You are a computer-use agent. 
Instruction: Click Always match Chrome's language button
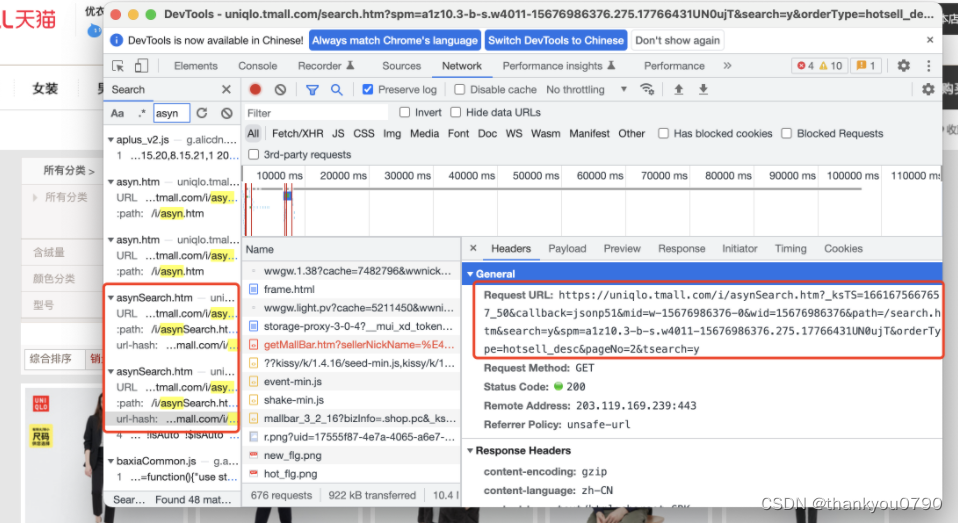(395, 40)
